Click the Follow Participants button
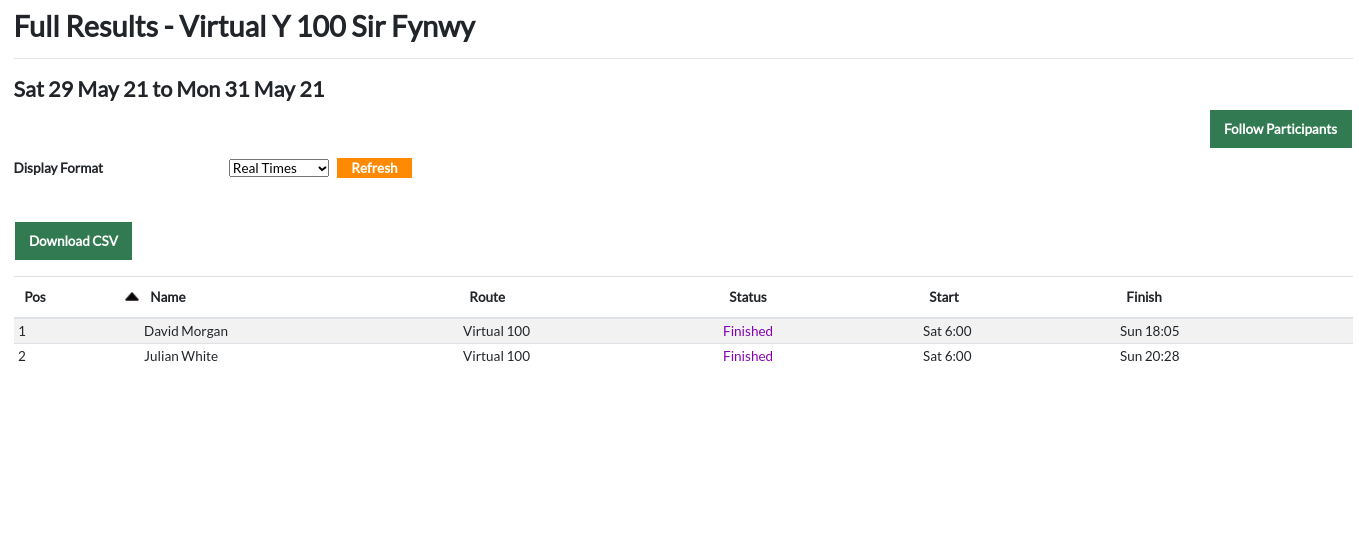1359x546 pixels. tap(1280, 129)
